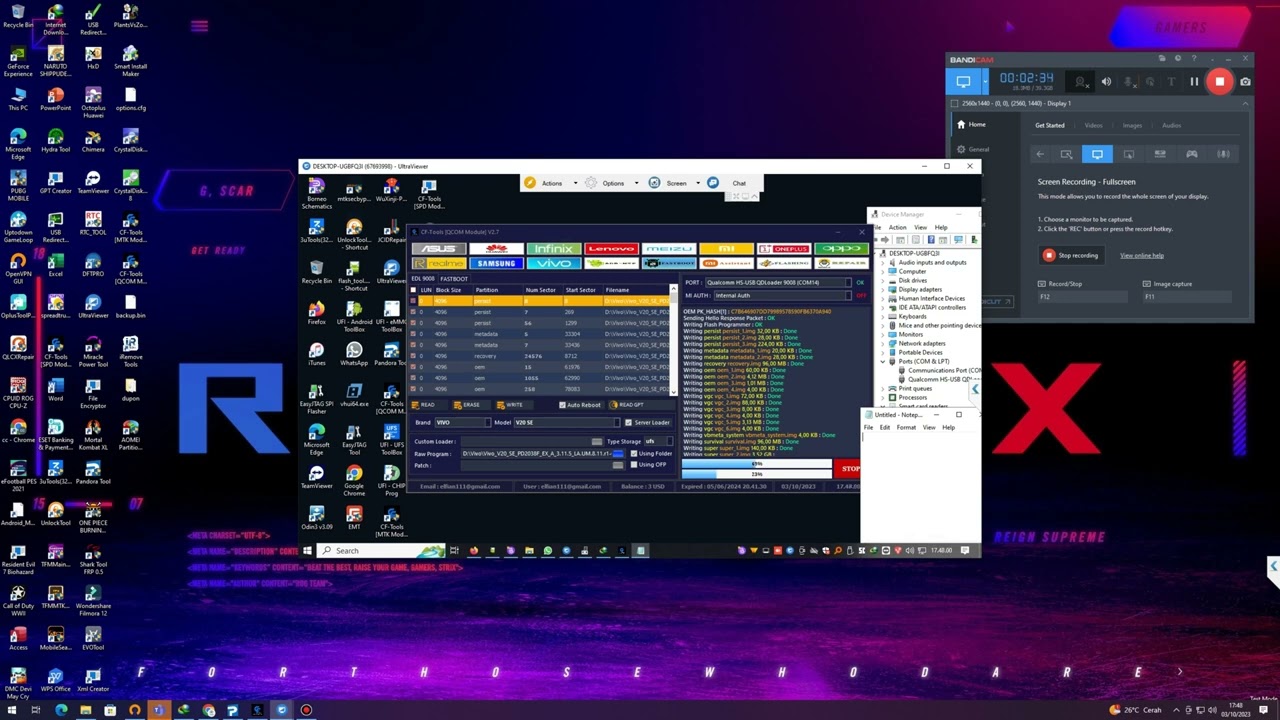Click the red STOP button in CF-Tools
Screen dimensions: 1280x720
(849, 468)
